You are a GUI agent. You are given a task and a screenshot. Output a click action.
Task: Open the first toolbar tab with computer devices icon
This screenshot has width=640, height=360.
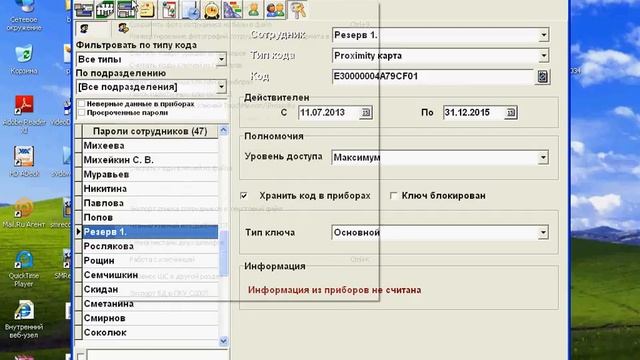[x=84, y=9]
